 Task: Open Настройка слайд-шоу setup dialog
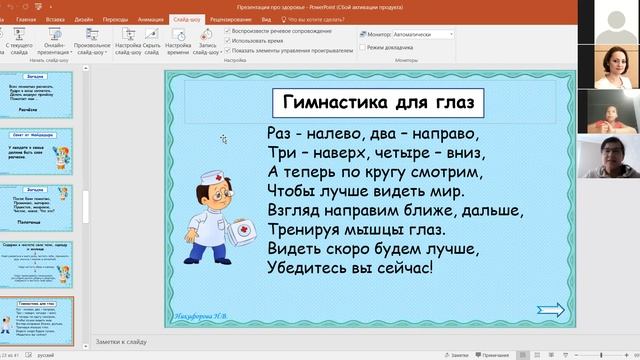tap(128, 41)
